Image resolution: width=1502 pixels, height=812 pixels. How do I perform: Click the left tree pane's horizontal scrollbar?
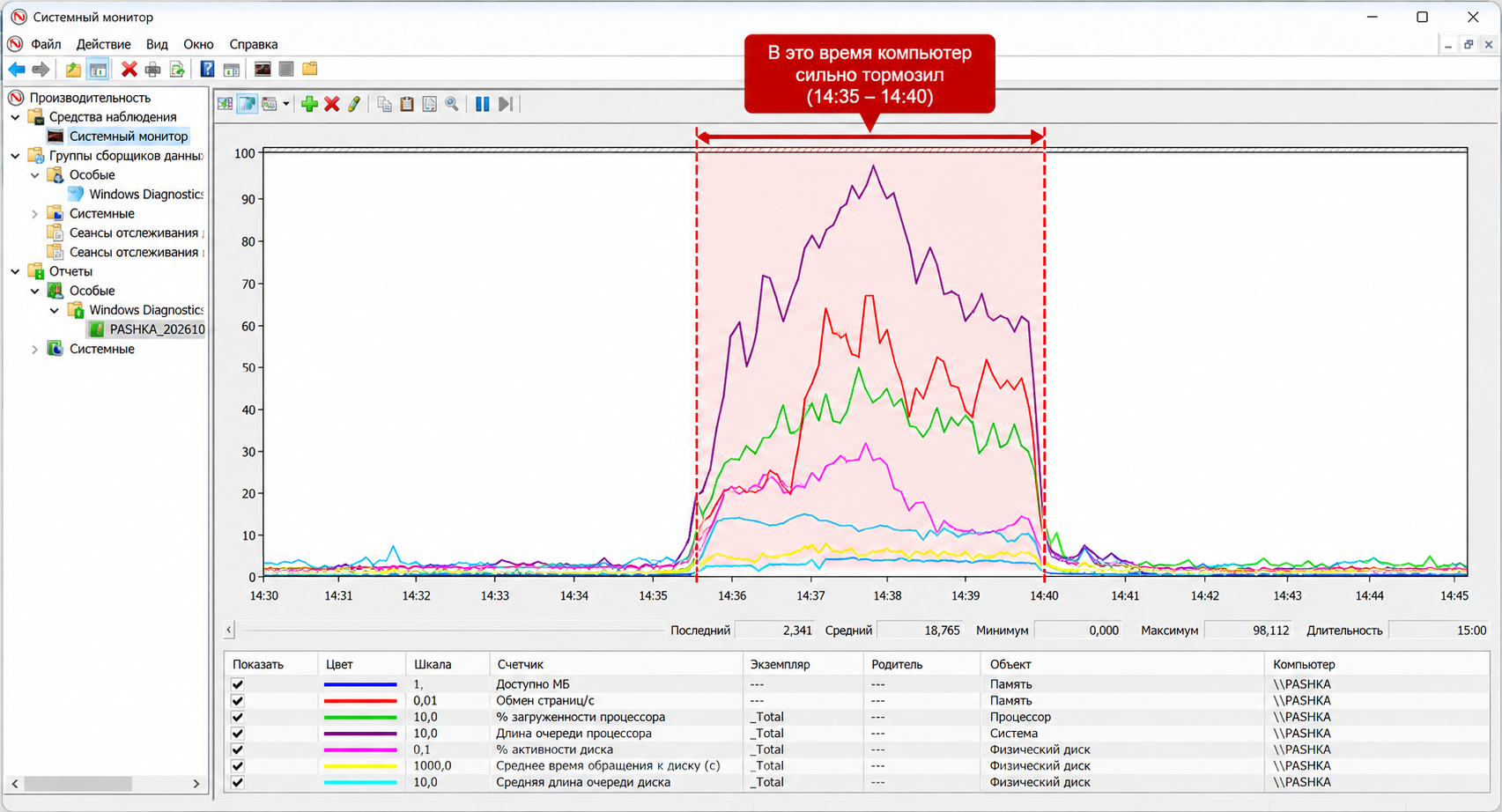pyautogui.click(x=106, y=783)
